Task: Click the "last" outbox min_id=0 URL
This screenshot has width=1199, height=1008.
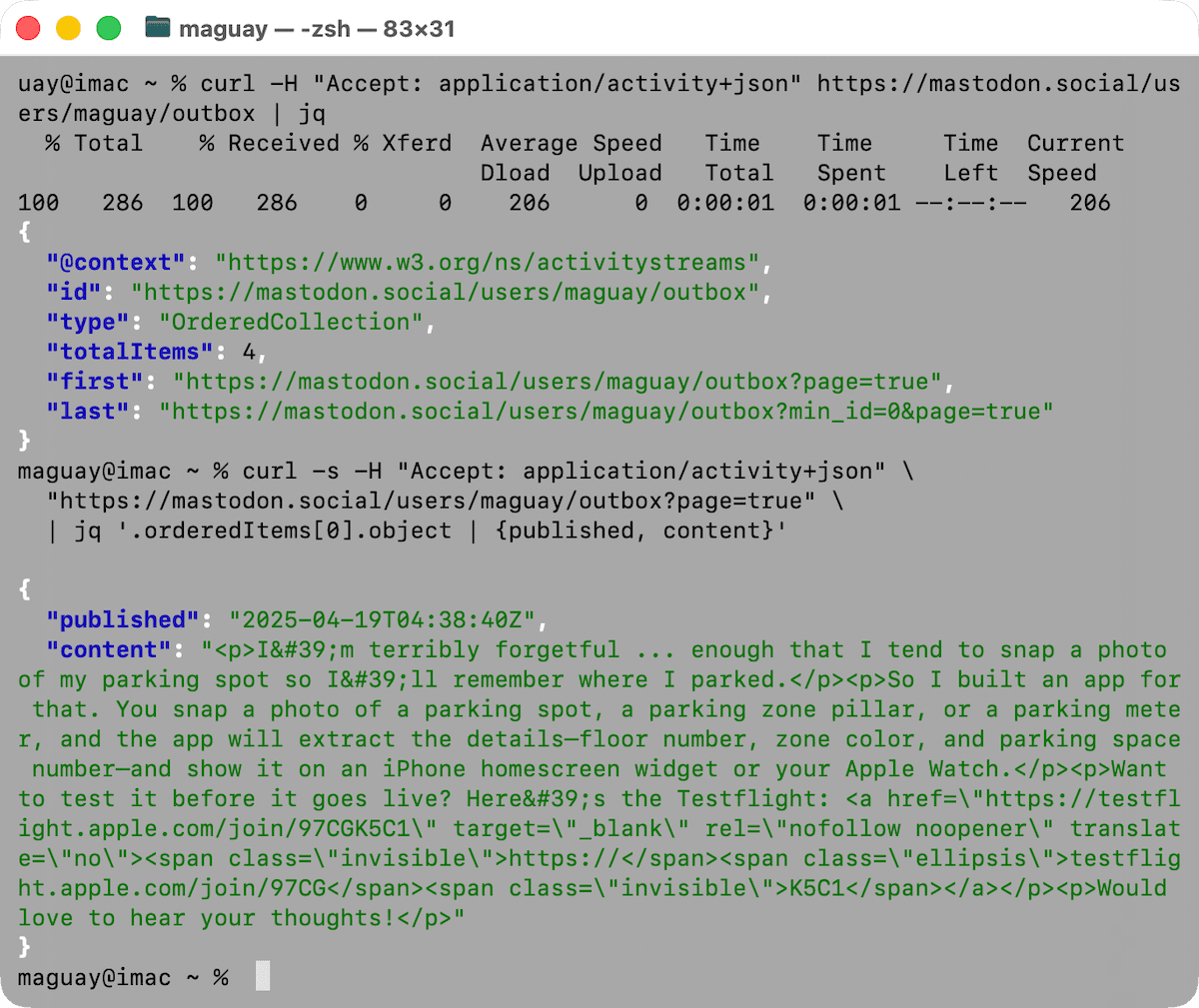Action: pyautogui.click(x=606, y=412)
